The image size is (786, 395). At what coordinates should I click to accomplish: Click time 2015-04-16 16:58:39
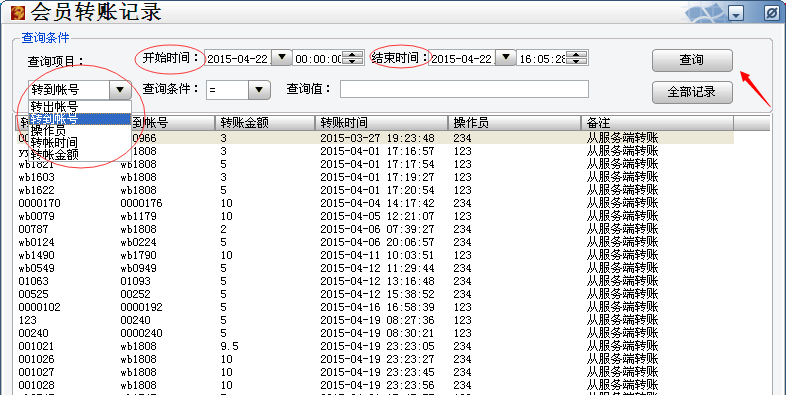[377, 307]
